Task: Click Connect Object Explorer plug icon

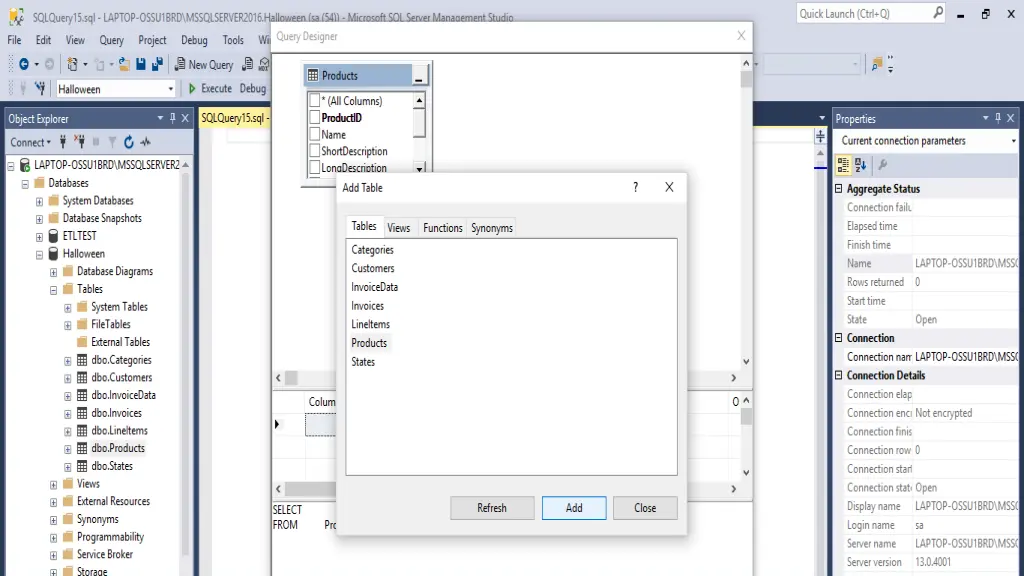Action: [63, 142]
